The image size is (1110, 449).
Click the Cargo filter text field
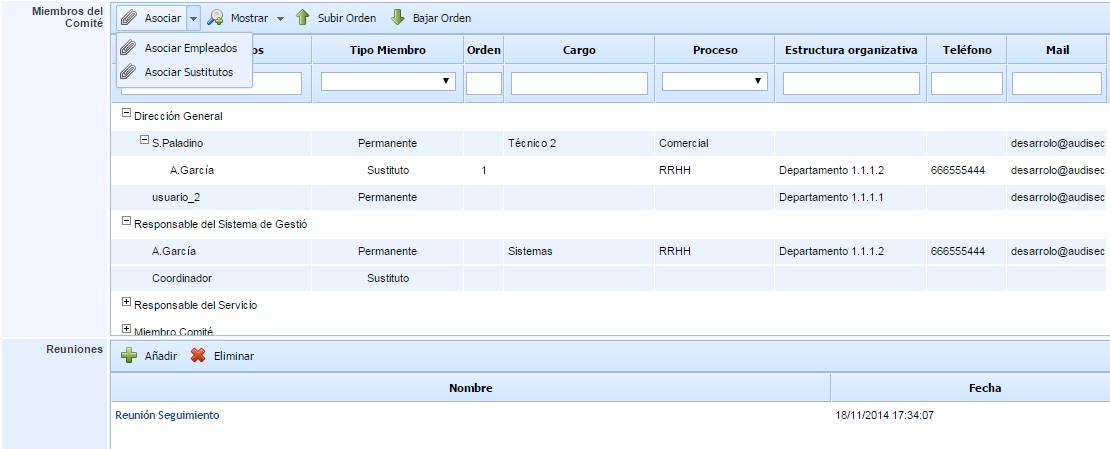(579, 83)
